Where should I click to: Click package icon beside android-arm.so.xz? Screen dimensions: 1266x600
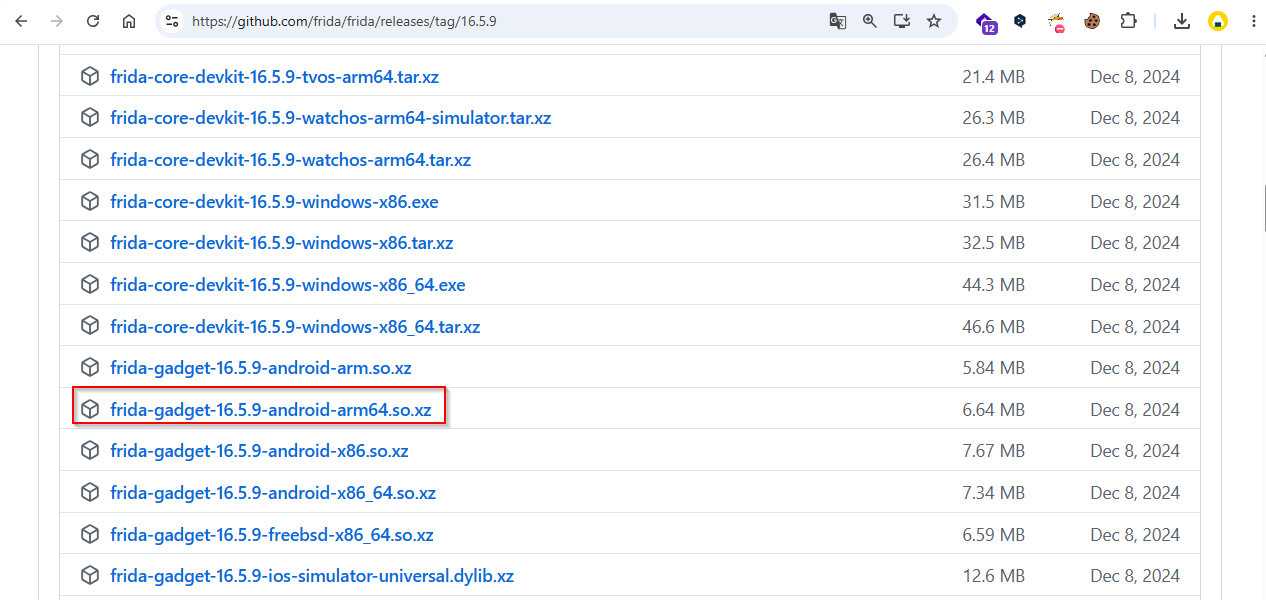[x=90, y=368]
